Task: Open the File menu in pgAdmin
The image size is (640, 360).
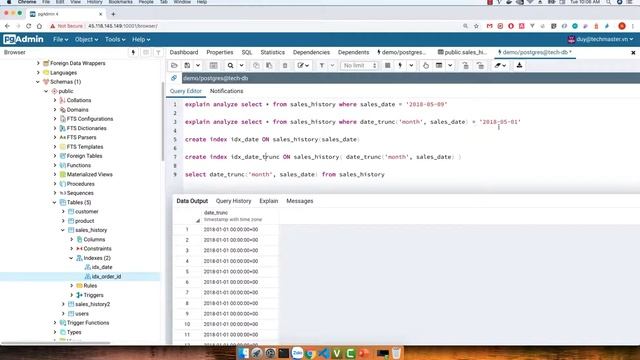Action: [x=60, y=39]
